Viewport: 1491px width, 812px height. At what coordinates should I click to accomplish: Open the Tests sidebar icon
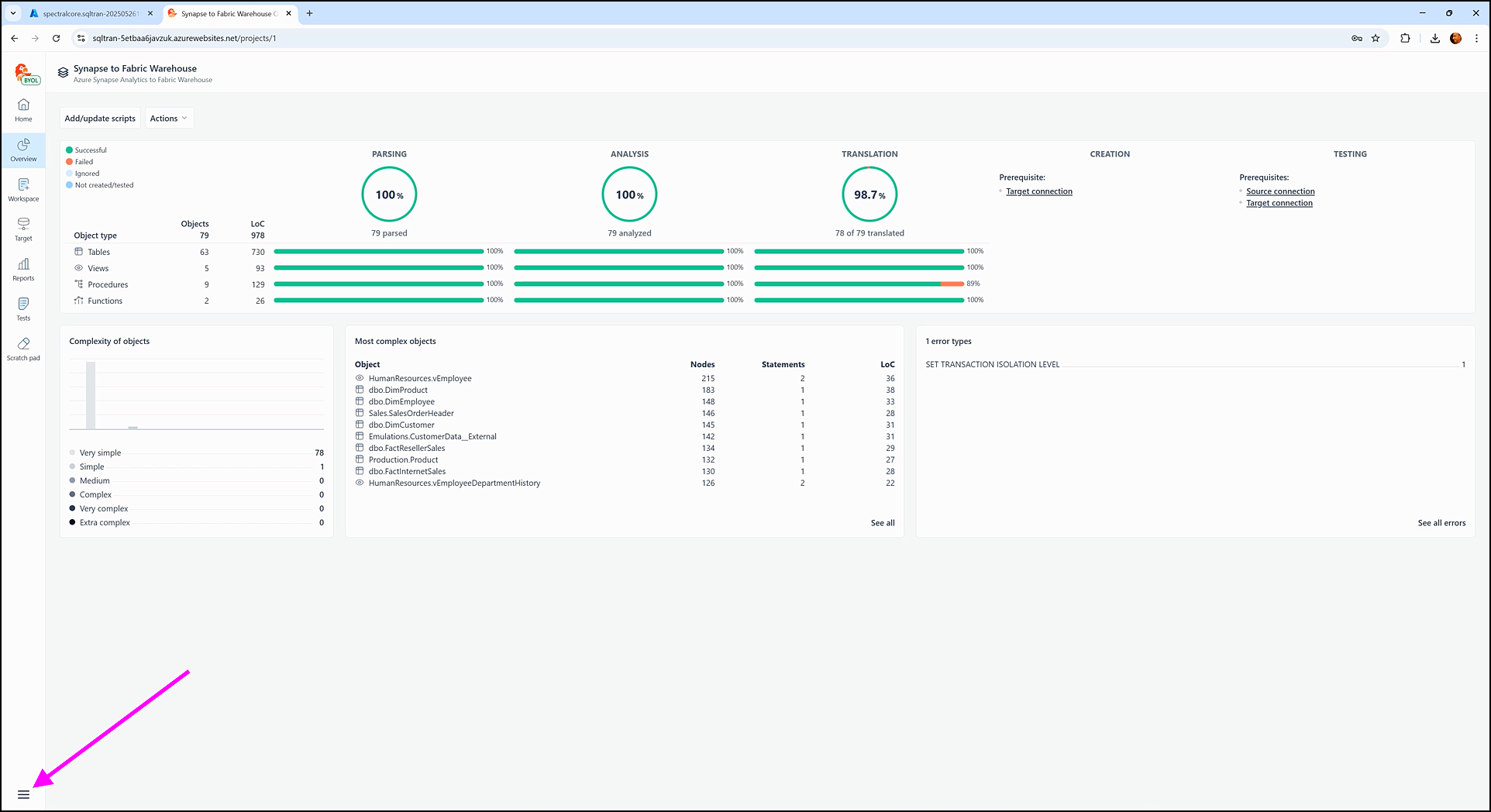click(23, 304)
